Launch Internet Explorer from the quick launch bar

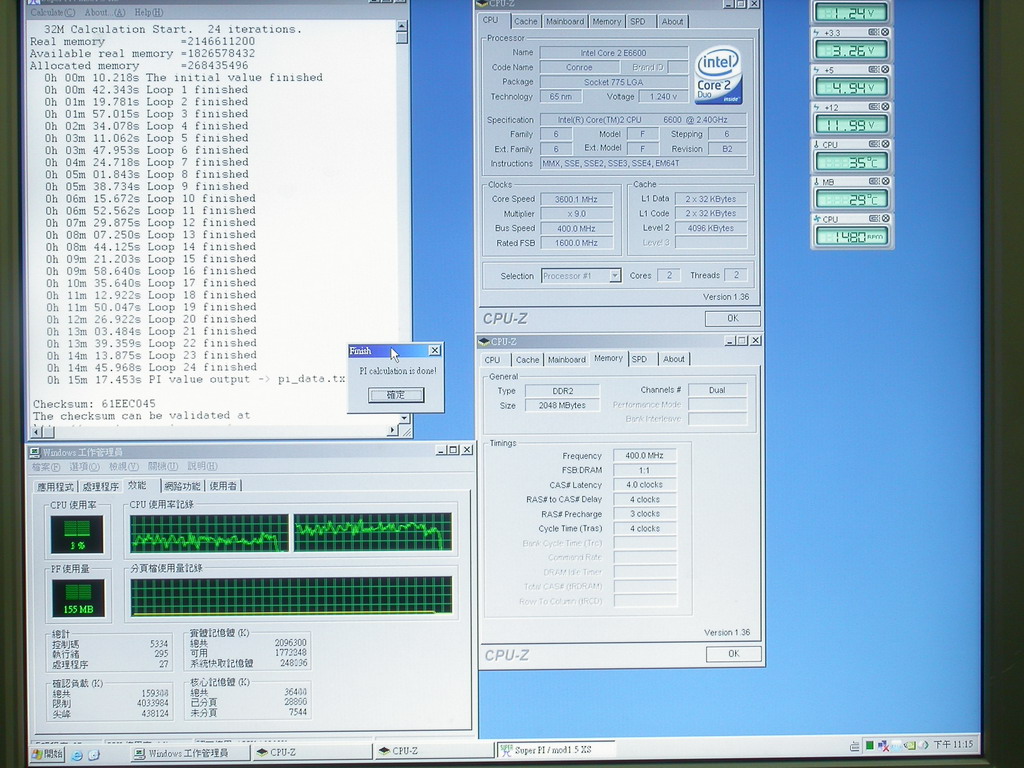[x=77, y=755]
